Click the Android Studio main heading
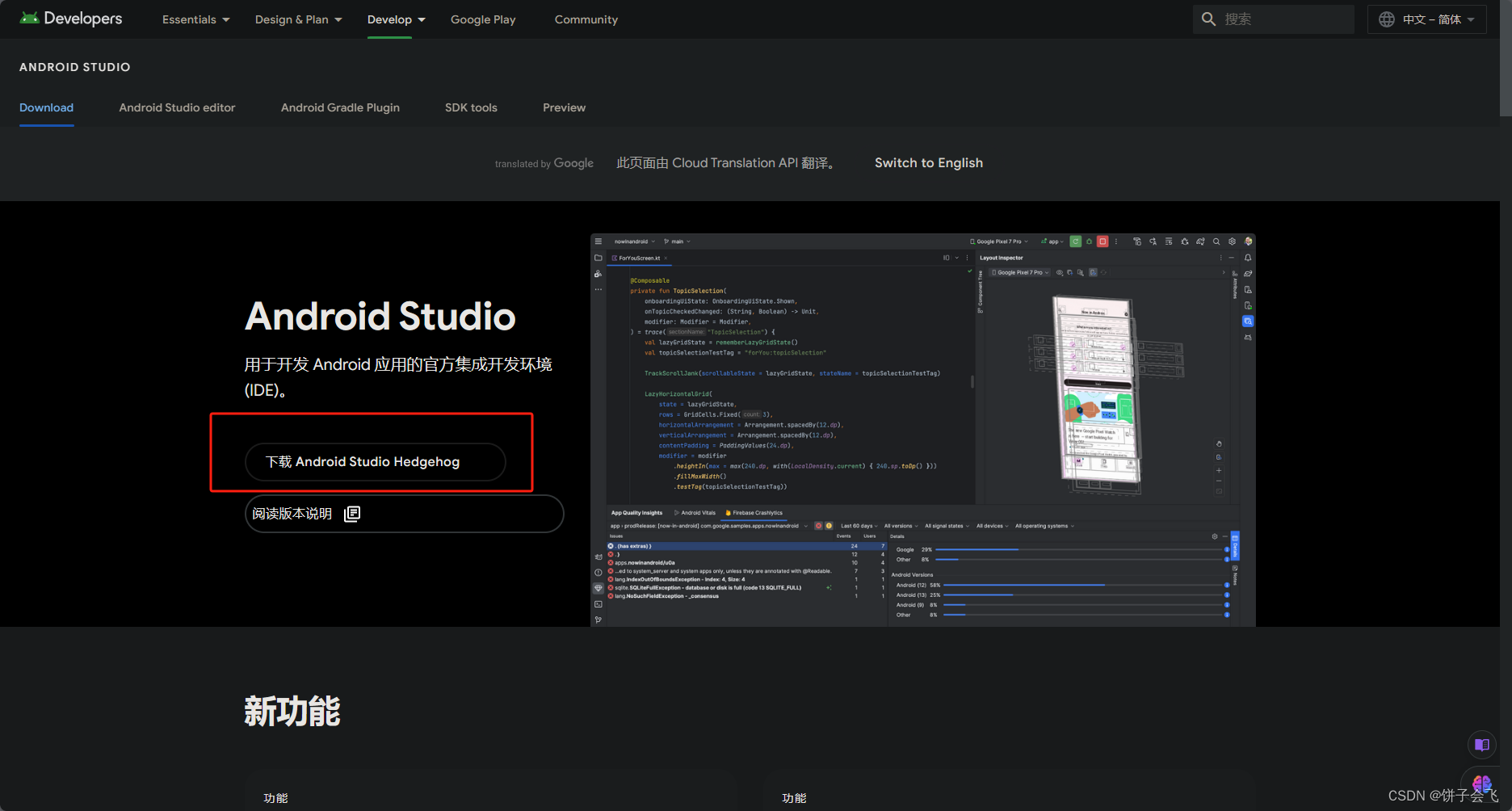This screenshot has height=811, width=1512. [380, 316]
